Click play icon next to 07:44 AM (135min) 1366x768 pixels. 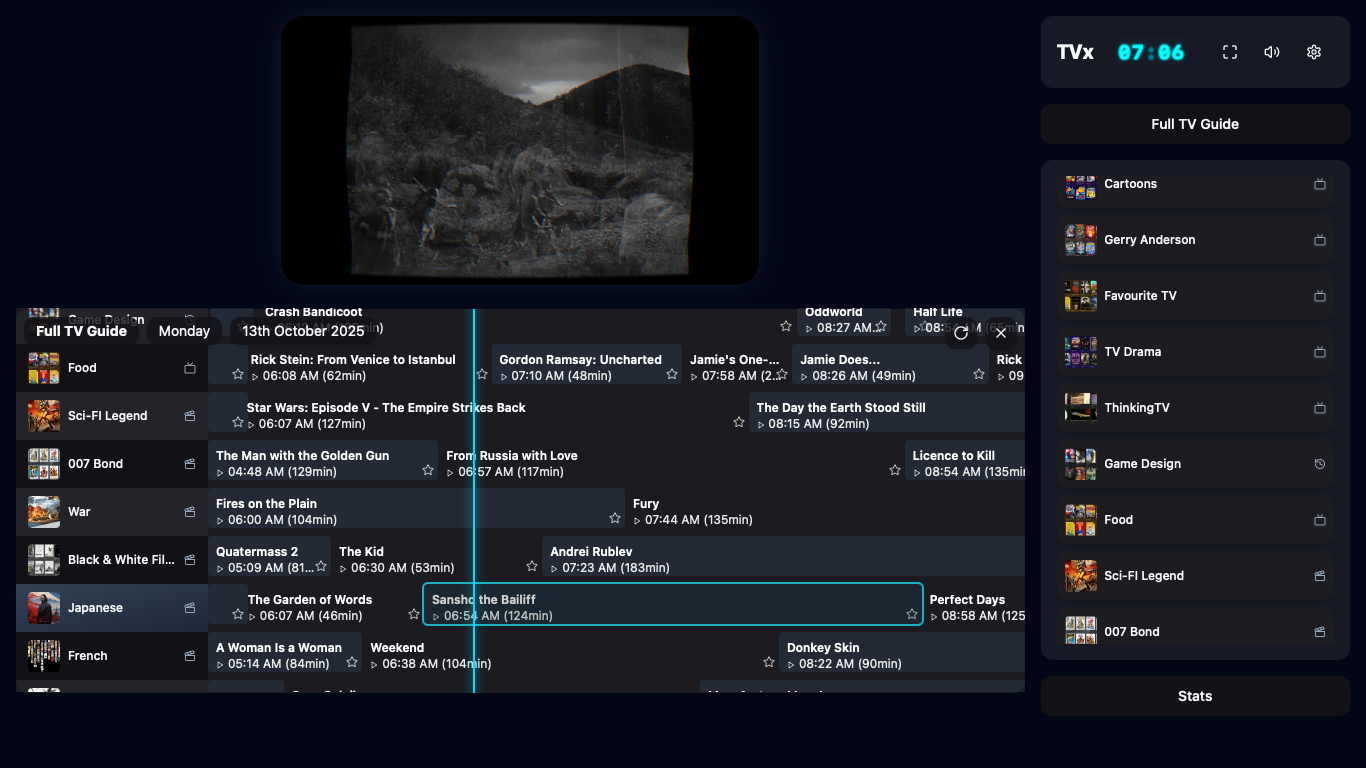(637, 521)
